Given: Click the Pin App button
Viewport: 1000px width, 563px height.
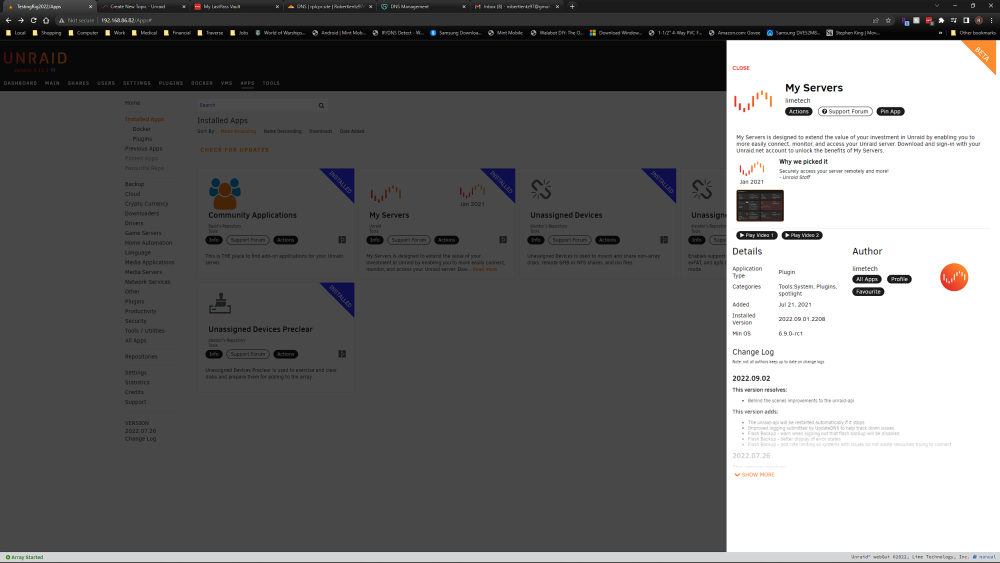Looking at the screenshot, I should 890,112.
